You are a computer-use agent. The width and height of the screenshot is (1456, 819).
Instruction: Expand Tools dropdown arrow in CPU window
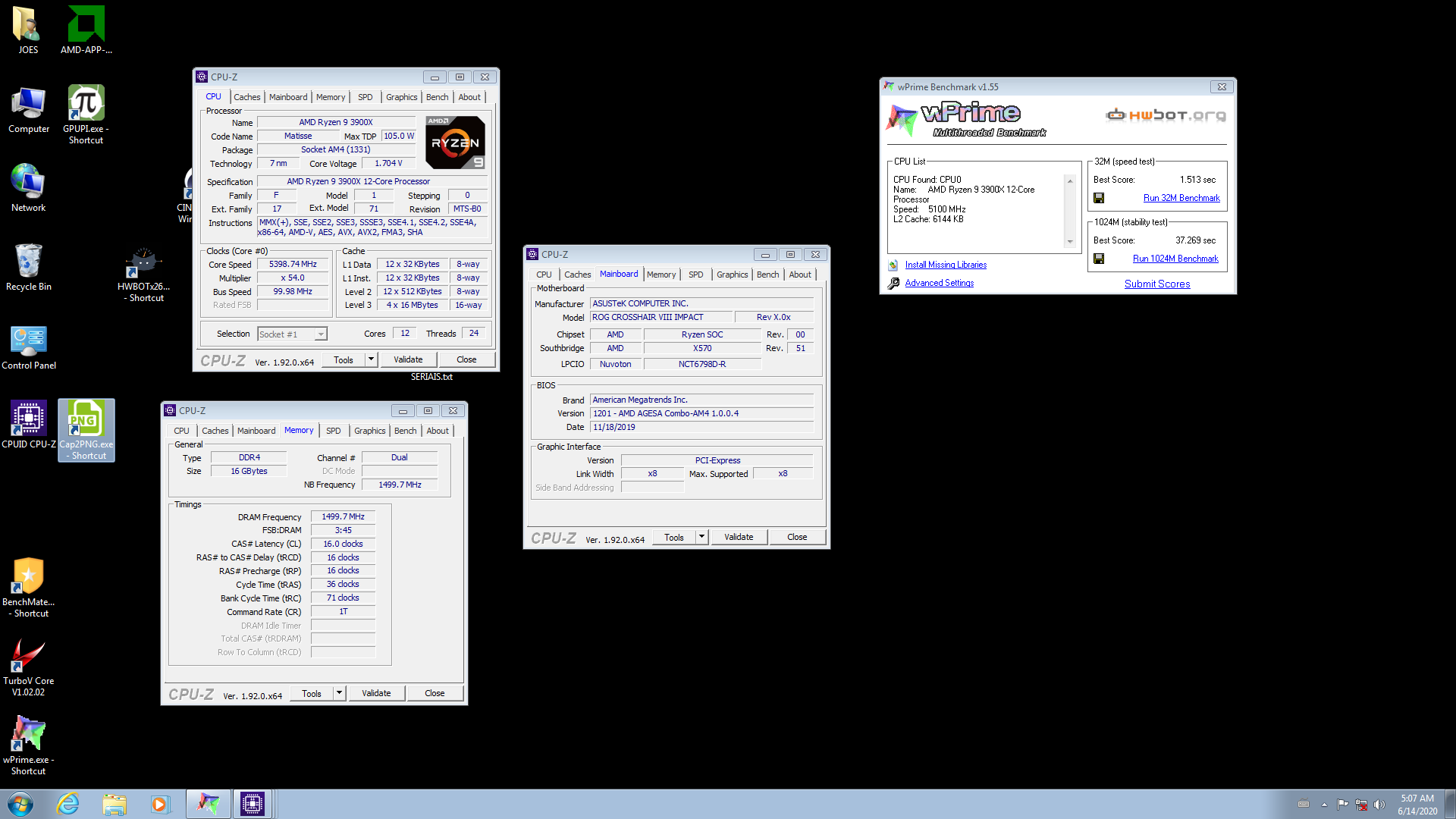(x=371, y=359)
